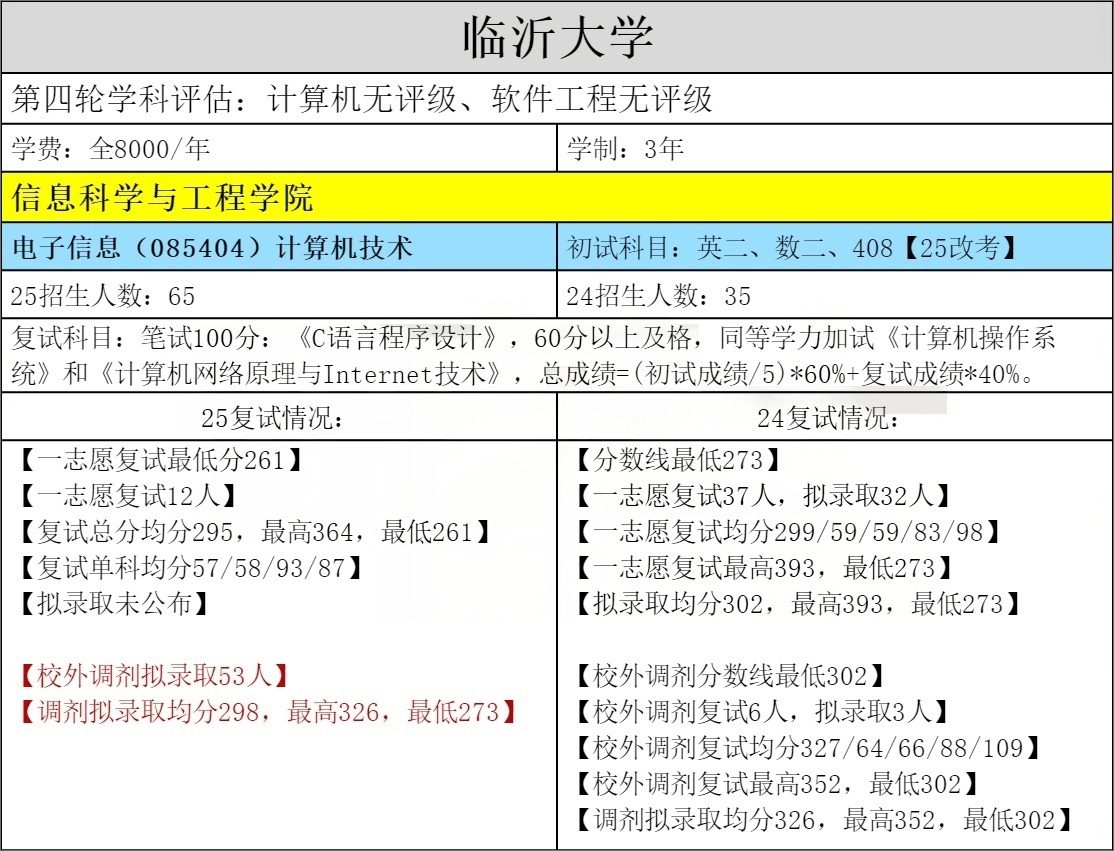Click the 临沂大学 title header

557,37
